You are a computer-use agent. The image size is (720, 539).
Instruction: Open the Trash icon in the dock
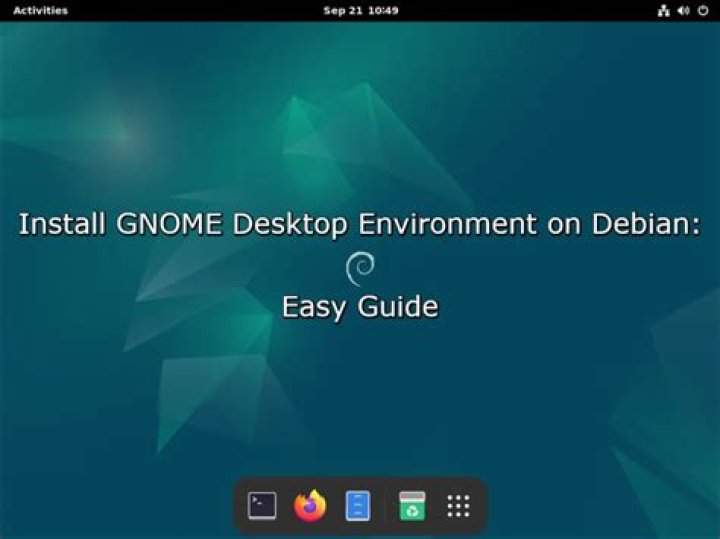(412, 506)
